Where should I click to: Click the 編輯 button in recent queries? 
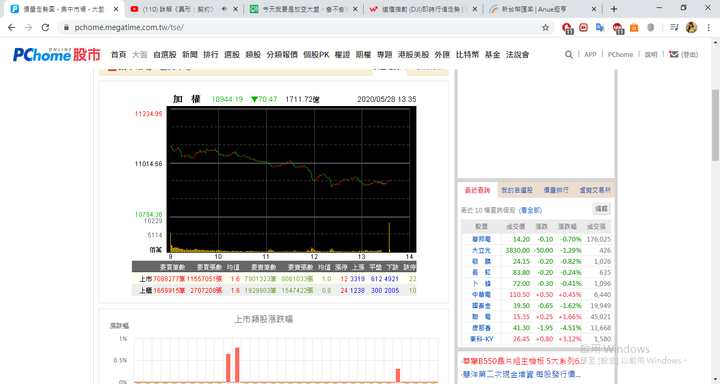[x=602, y=209]
